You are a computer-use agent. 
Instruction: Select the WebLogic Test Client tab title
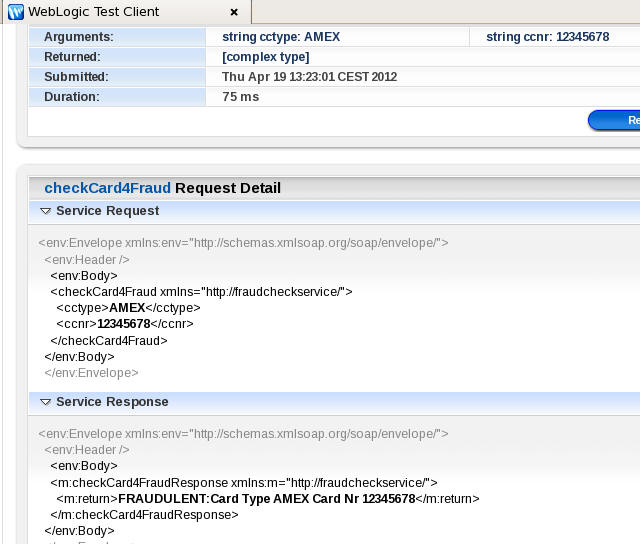(93, 11)
